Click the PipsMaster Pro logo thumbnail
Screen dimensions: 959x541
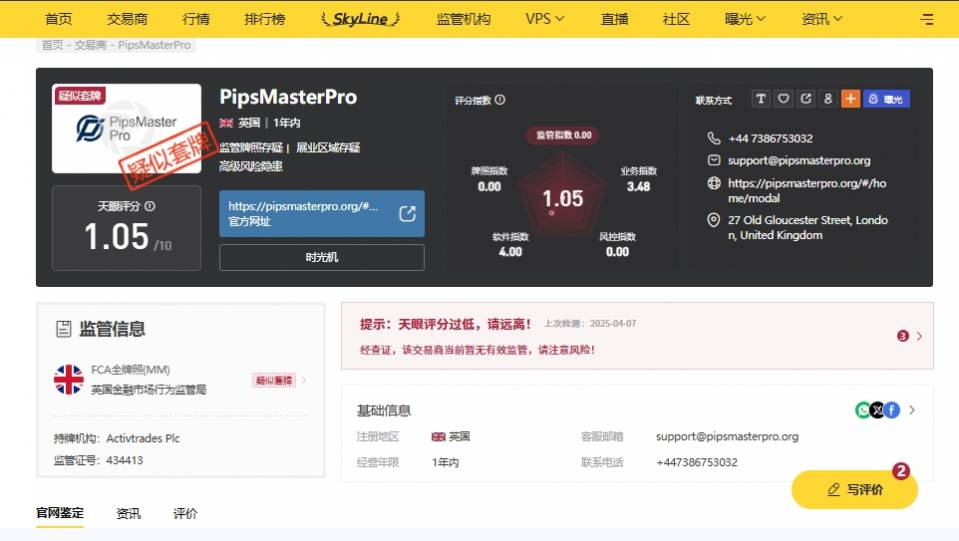click(x=127, y=128)
